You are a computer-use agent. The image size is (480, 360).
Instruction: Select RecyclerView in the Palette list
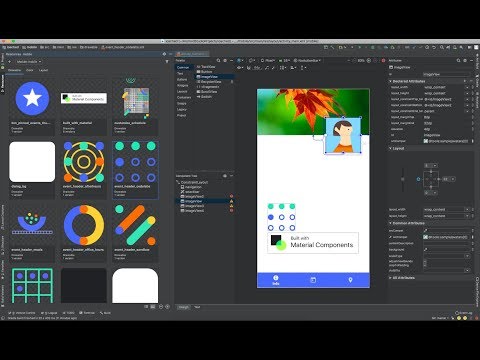click(209, 82)
